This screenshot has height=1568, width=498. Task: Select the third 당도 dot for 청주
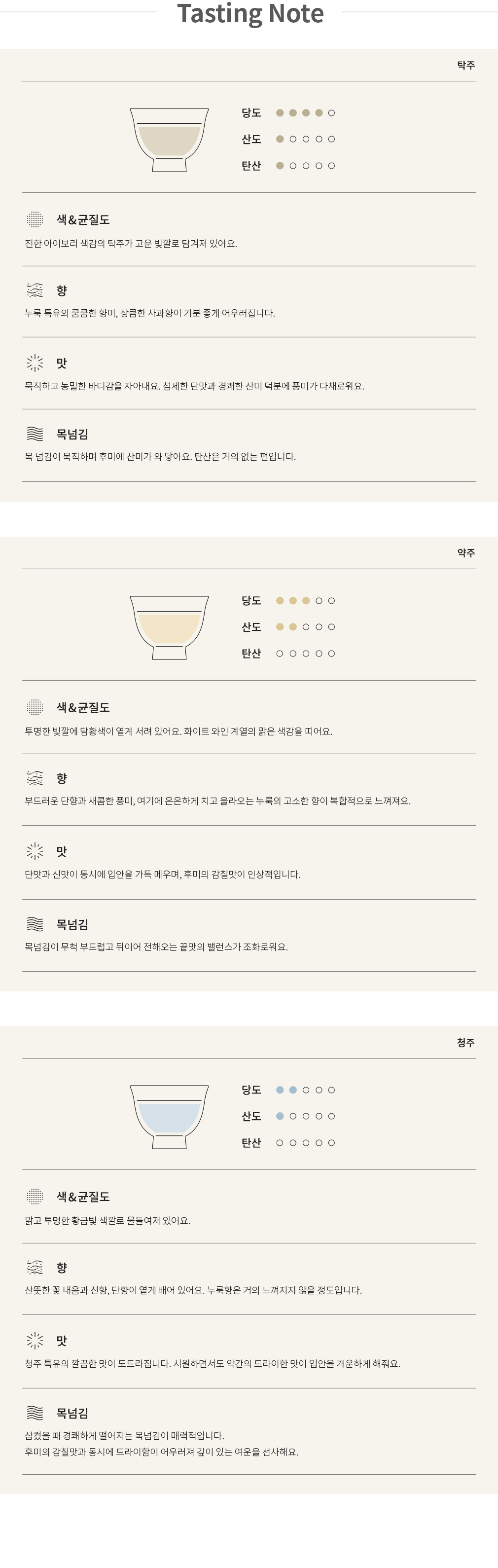tap(306, 1090)
